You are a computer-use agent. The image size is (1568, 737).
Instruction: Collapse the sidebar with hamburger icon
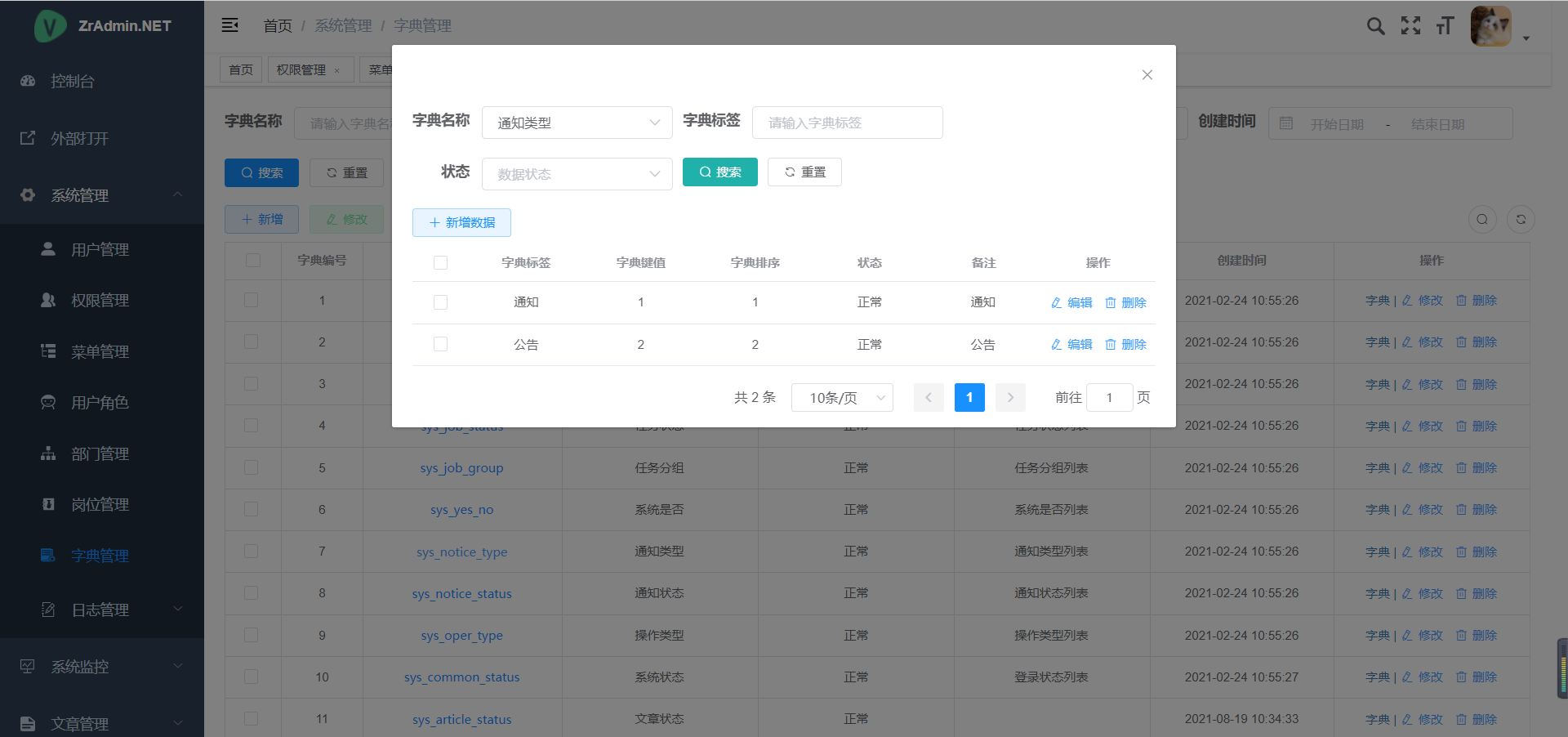coord(230,25)
